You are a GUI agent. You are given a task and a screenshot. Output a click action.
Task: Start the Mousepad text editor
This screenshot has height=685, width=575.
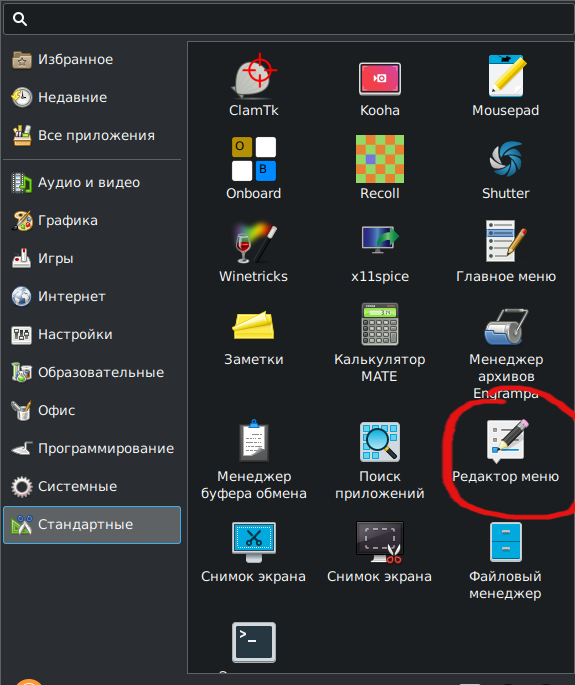coord(506,85)
